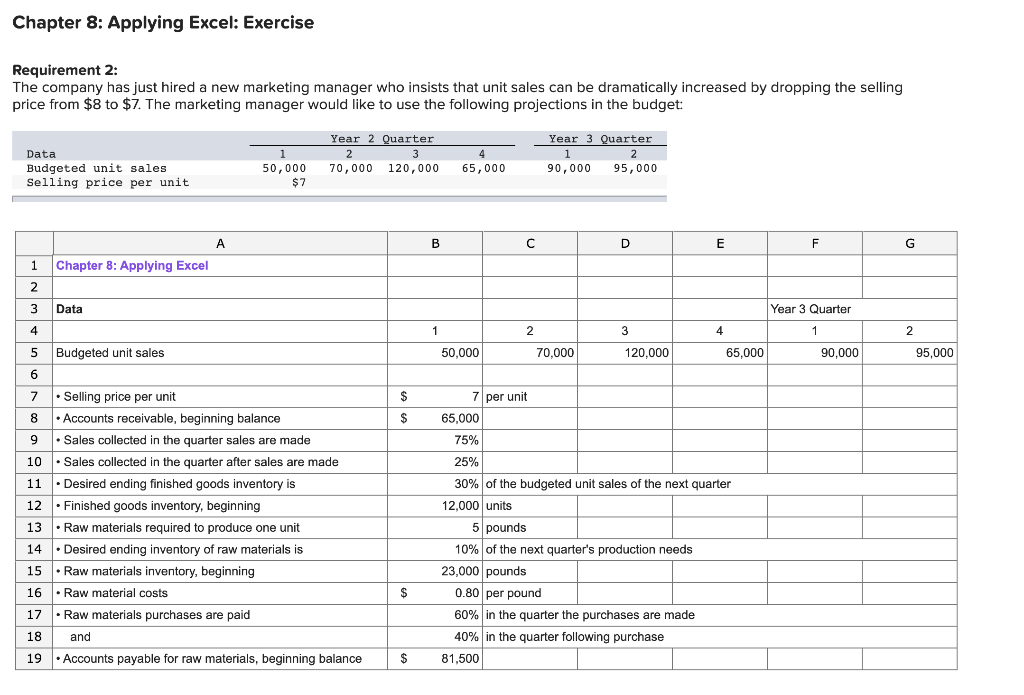Click the $7 value in top data table

[298, 182]
